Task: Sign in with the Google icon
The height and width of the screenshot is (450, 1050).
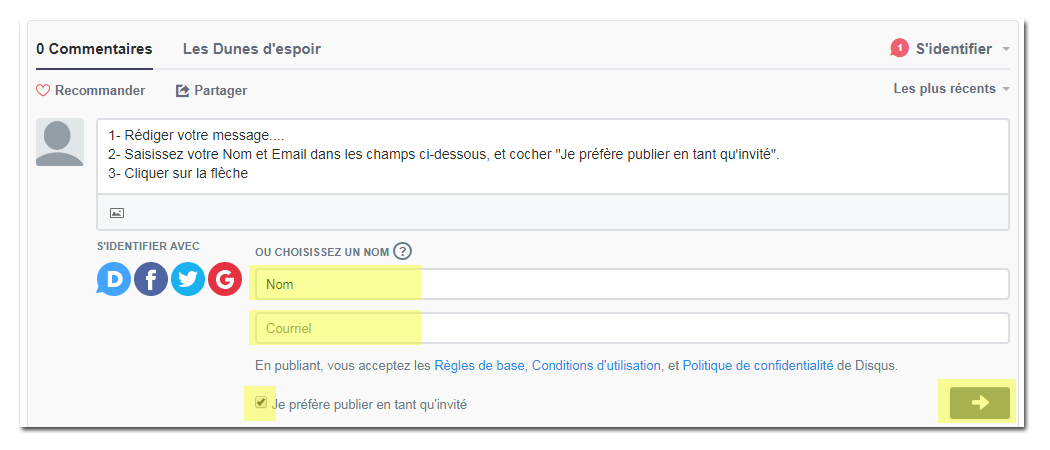Action: (224, 279)
